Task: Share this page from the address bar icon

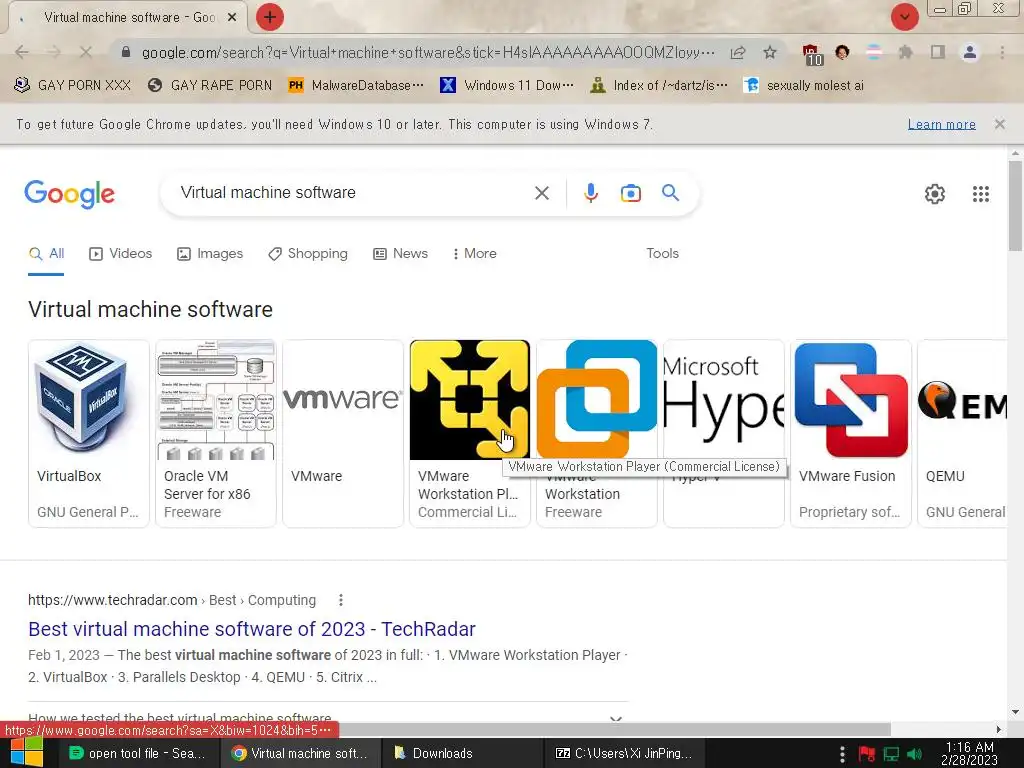Action: pyautogui.click(x=738, y=52)
